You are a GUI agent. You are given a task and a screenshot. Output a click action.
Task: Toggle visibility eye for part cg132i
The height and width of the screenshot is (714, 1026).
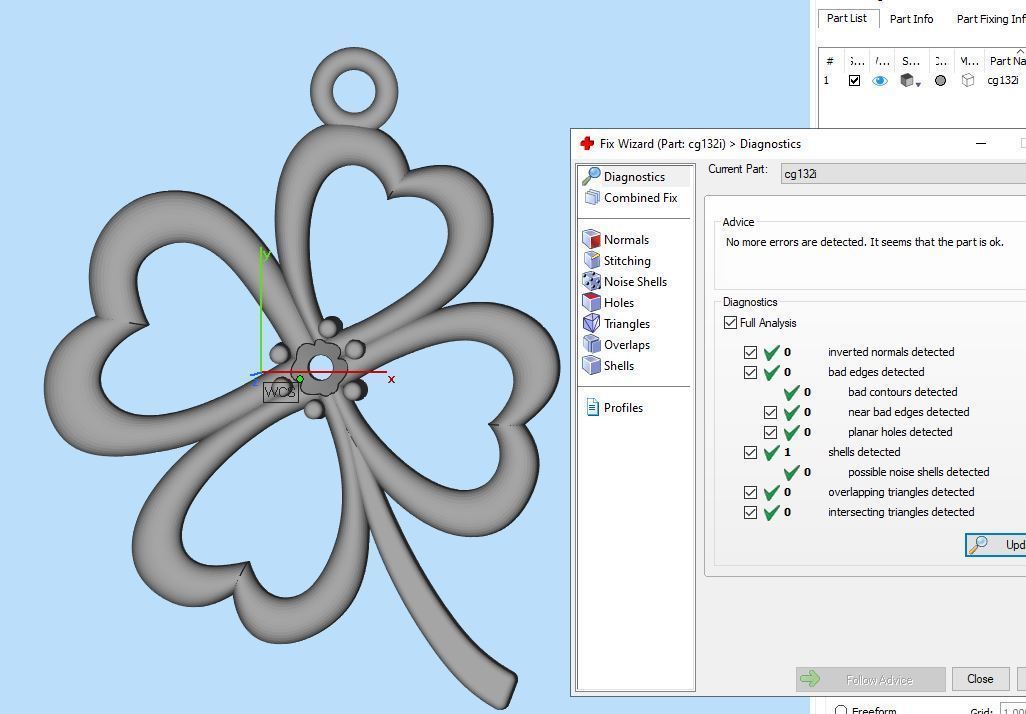pos(880,80)
